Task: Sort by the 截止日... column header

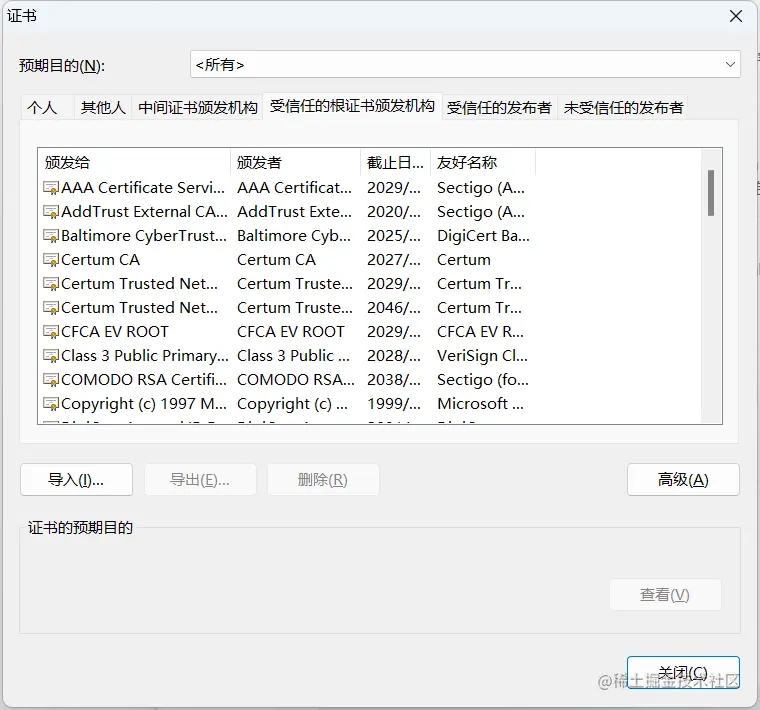Action: pos(396,162)
